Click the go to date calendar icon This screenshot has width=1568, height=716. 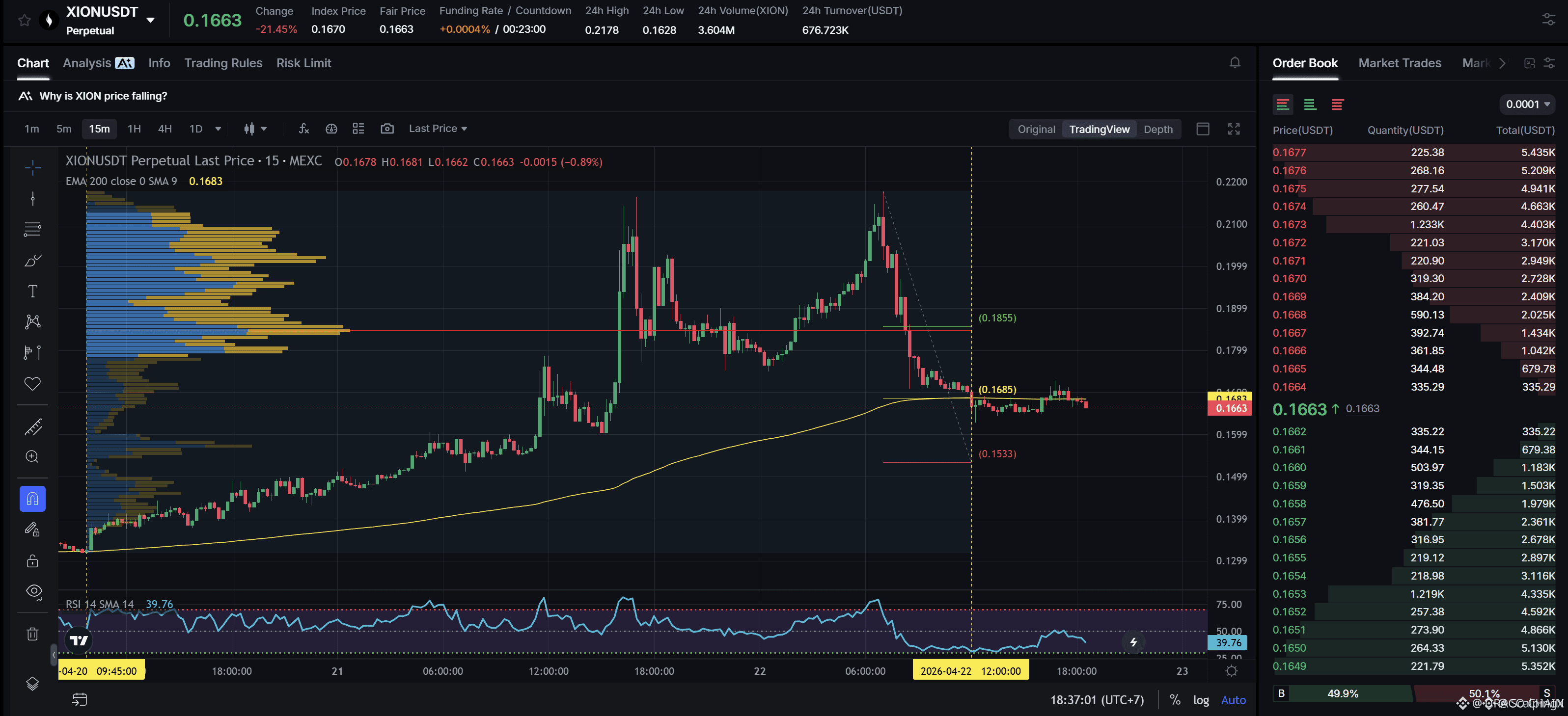coord(80,700)
